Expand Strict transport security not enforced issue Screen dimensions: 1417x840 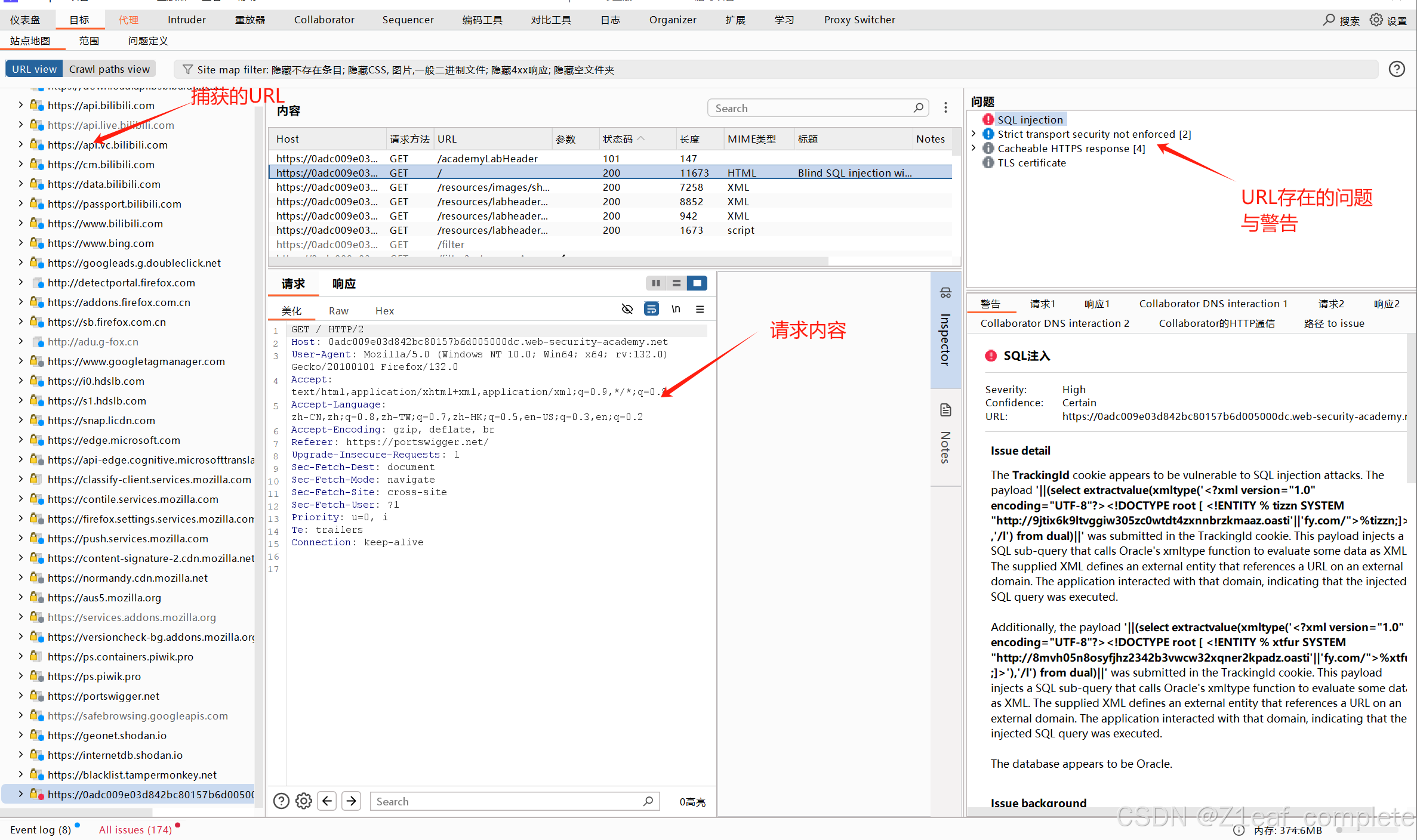coord(974,134)
